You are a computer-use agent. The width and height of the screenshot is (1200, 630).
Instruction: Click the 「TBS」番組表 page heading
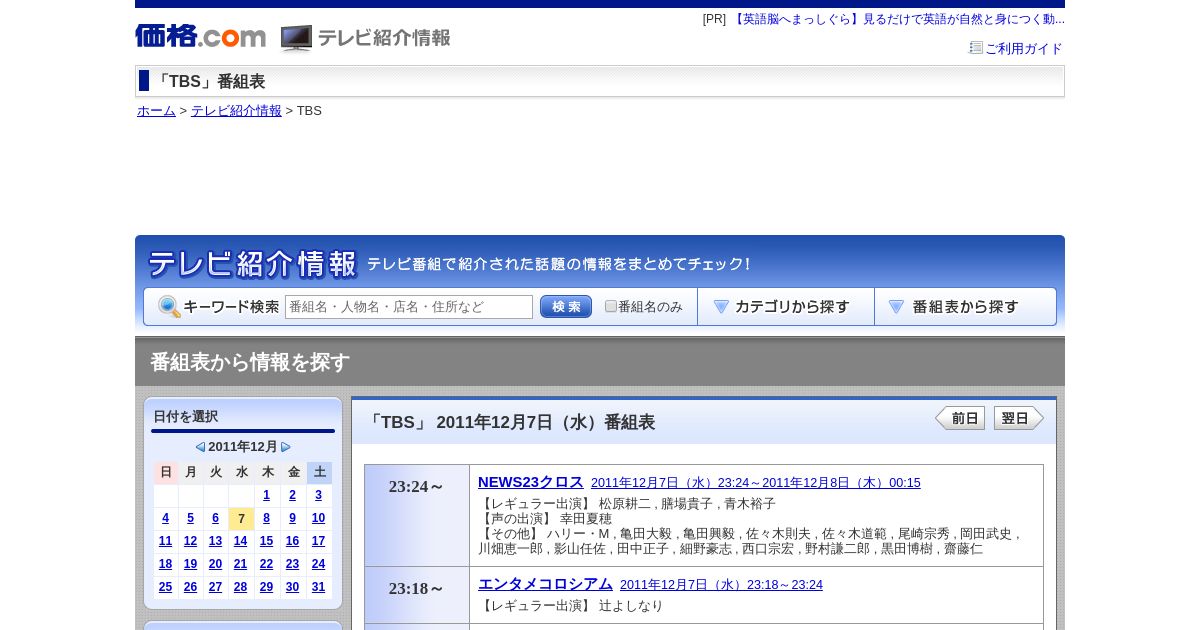point(209,82)
